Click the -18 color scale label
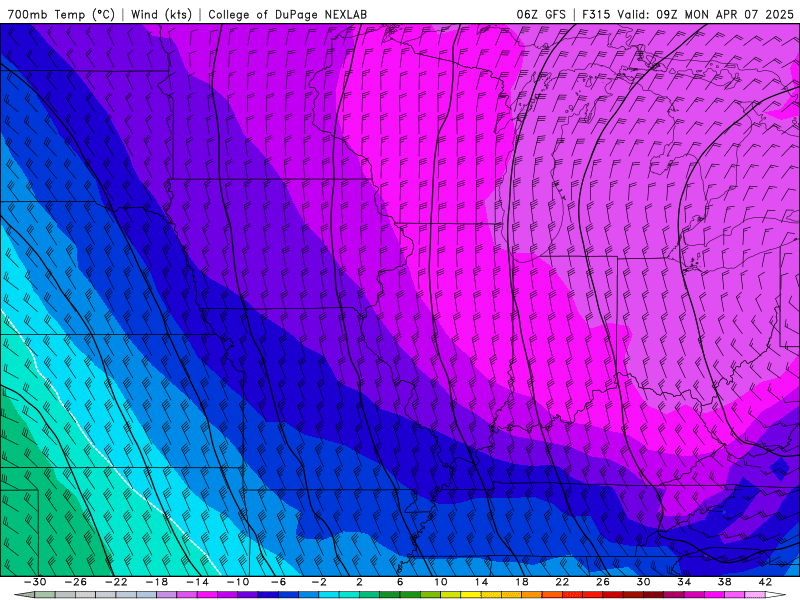 [x=157, y=582]
